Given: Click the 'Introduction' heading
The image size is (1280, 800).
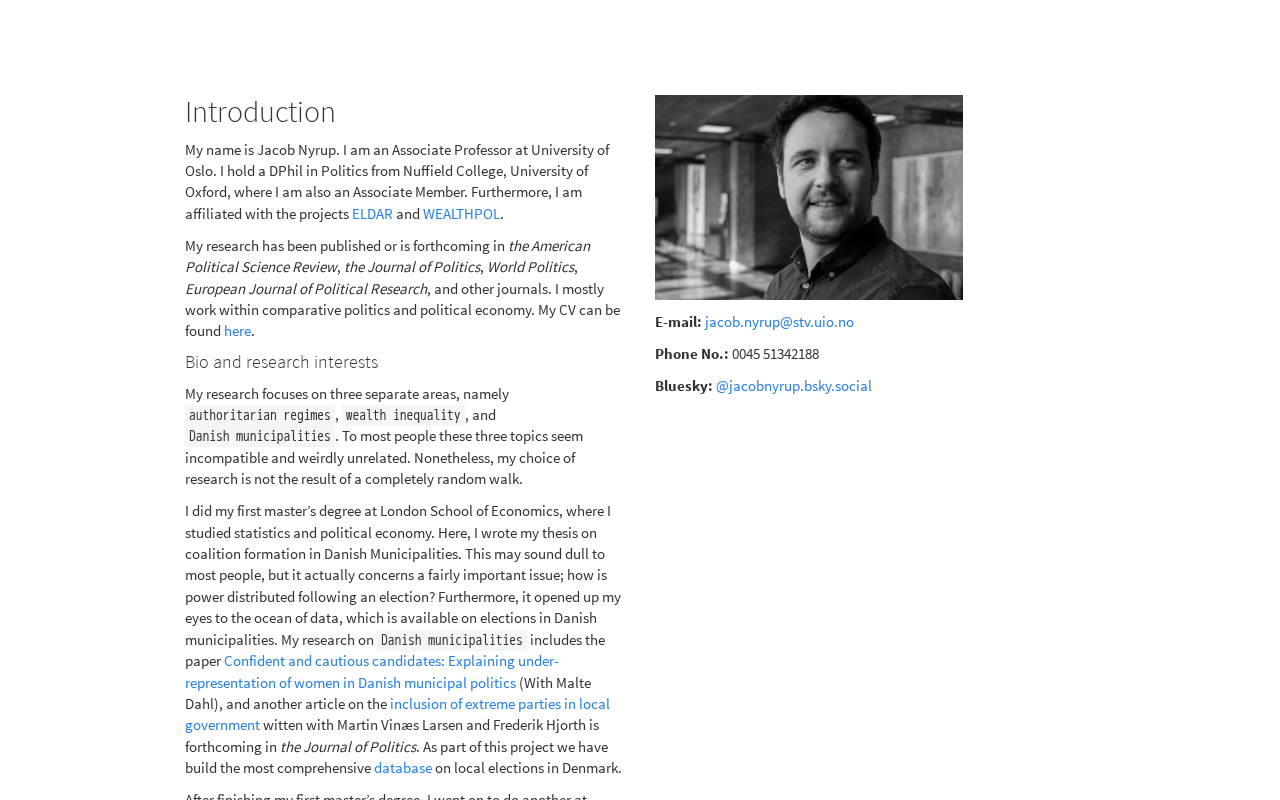Looking at the screenshot, I should click(260, 112).
